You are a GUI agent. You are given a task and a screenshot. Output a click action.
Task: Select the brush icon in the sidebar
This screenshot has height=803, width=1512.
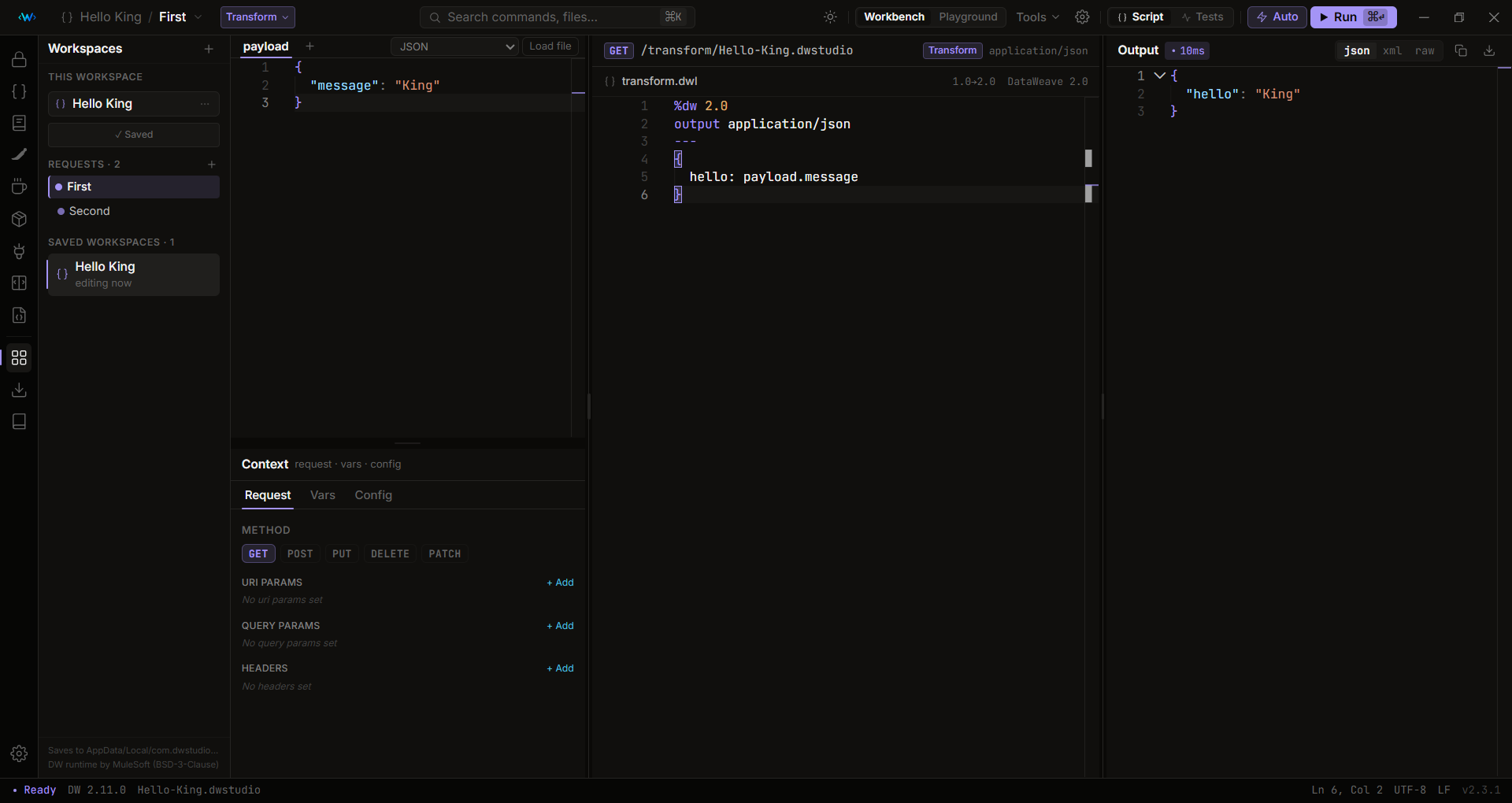[19, 154]
